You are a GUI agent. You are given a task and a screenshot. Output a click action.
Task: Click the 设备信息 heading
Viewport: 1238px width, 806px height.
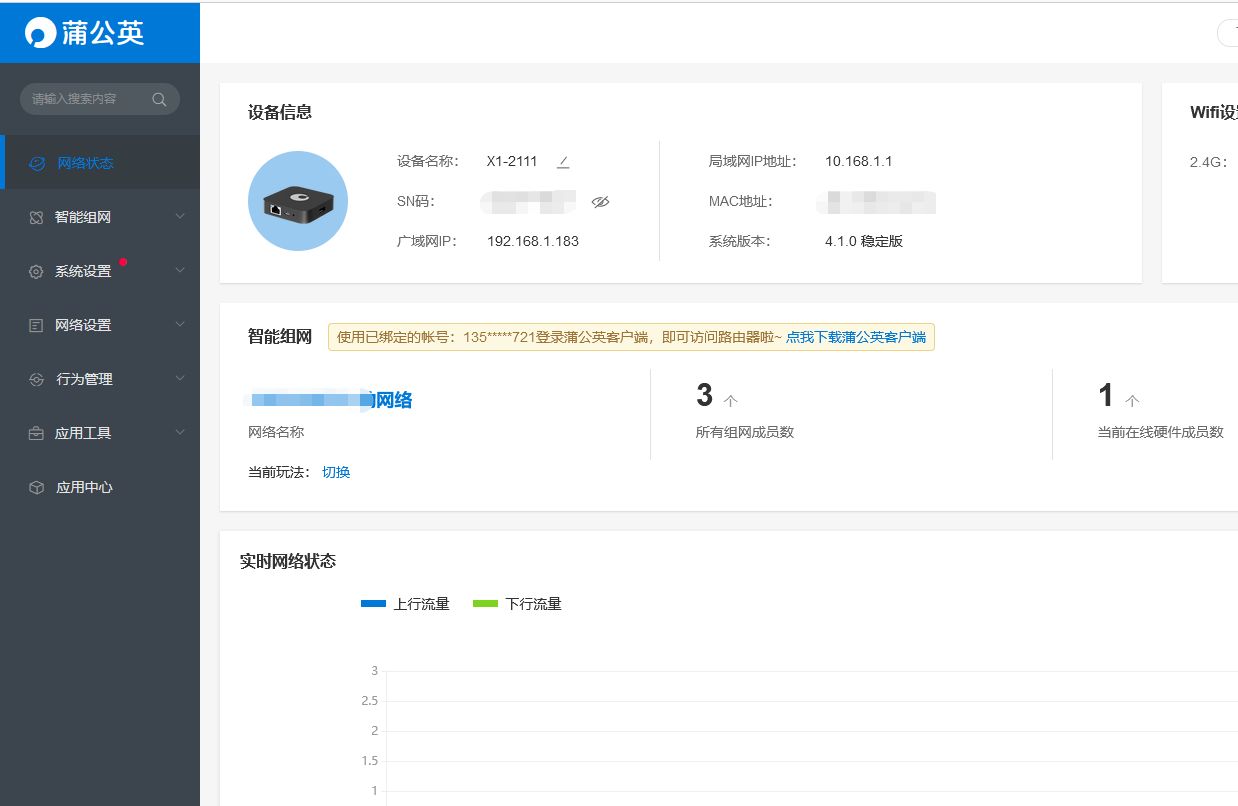coord(280,112)
